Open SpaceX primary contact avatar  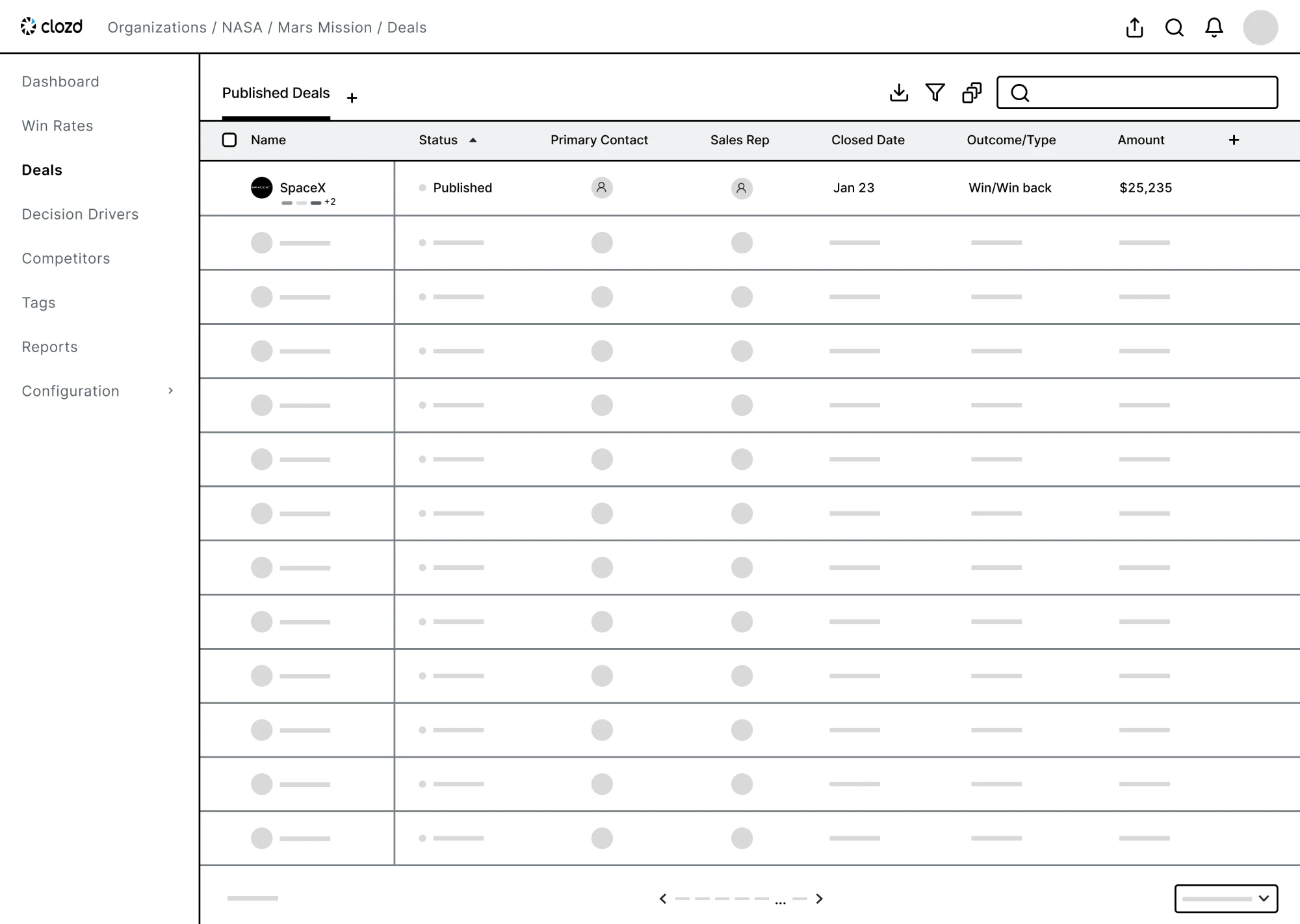(601, 188)
